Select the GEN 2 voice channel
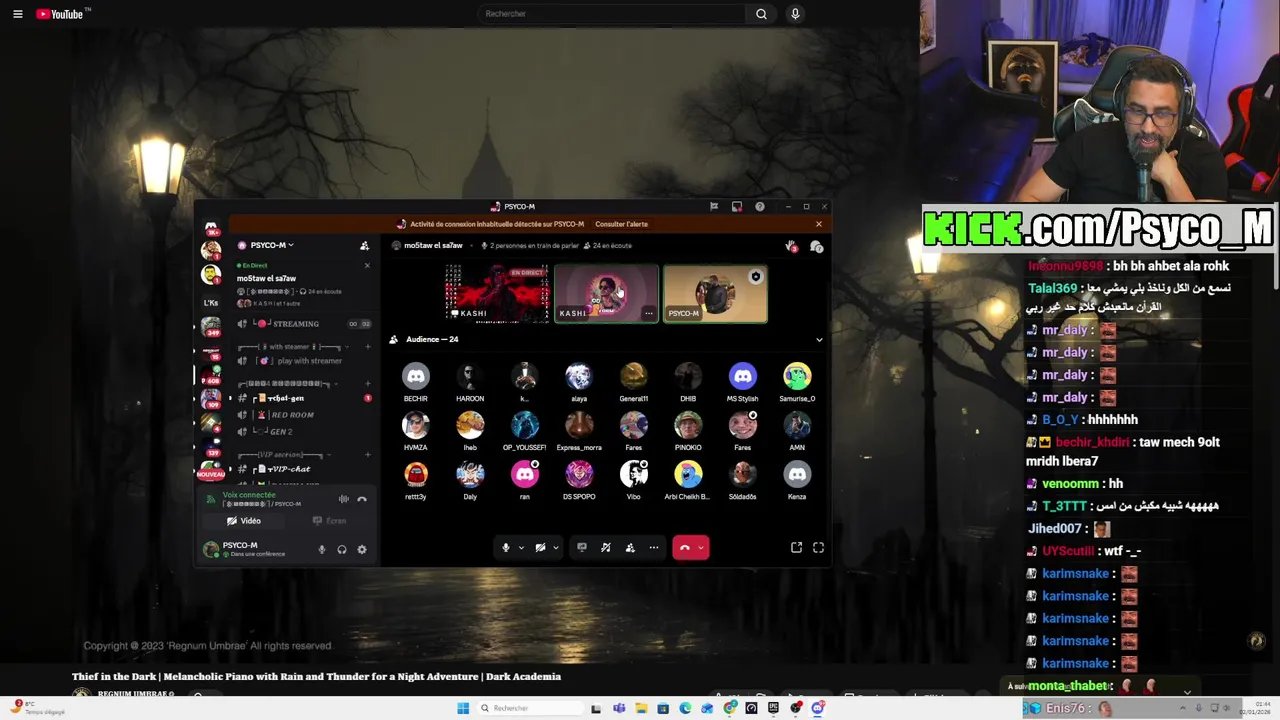1280x720 pixels. tap(304, 432)
